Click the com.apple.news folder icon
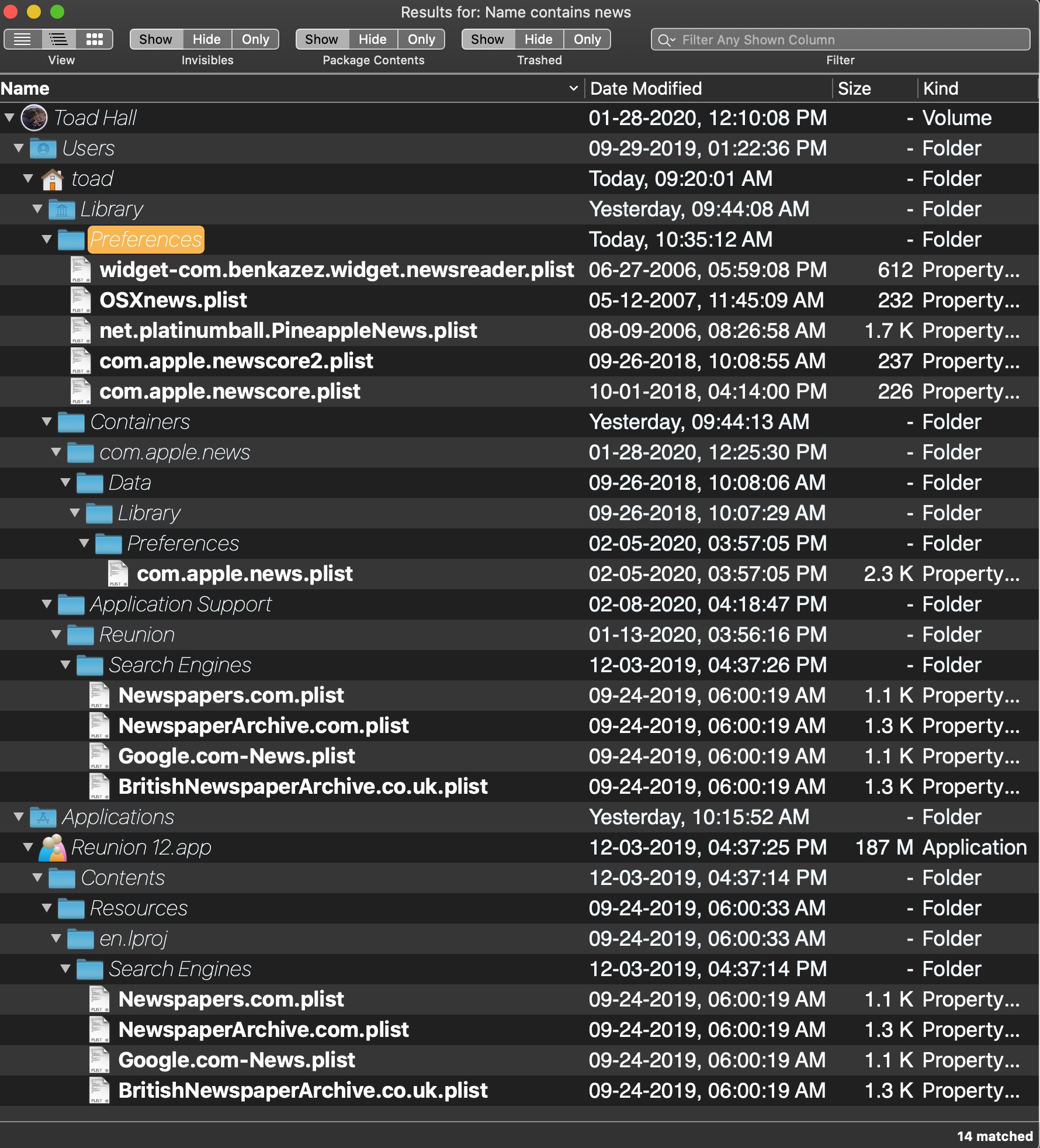This screenshot has height=1148, width=1040. click(x=81, y=452)
